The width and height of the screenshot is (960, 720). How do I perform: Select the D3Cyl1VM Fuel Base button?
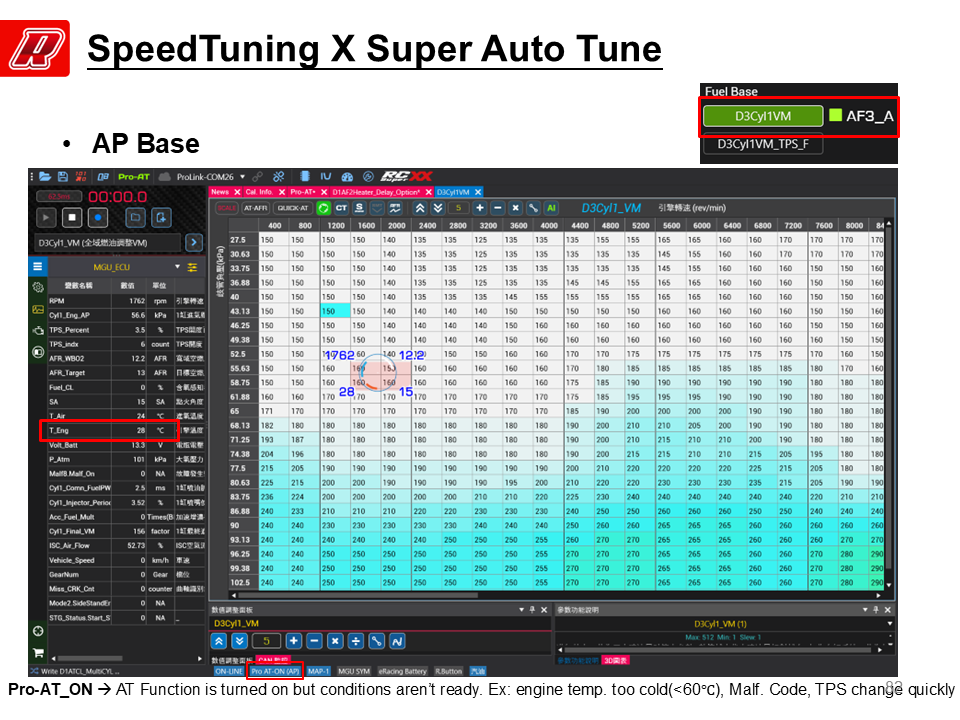pos(763,116)
